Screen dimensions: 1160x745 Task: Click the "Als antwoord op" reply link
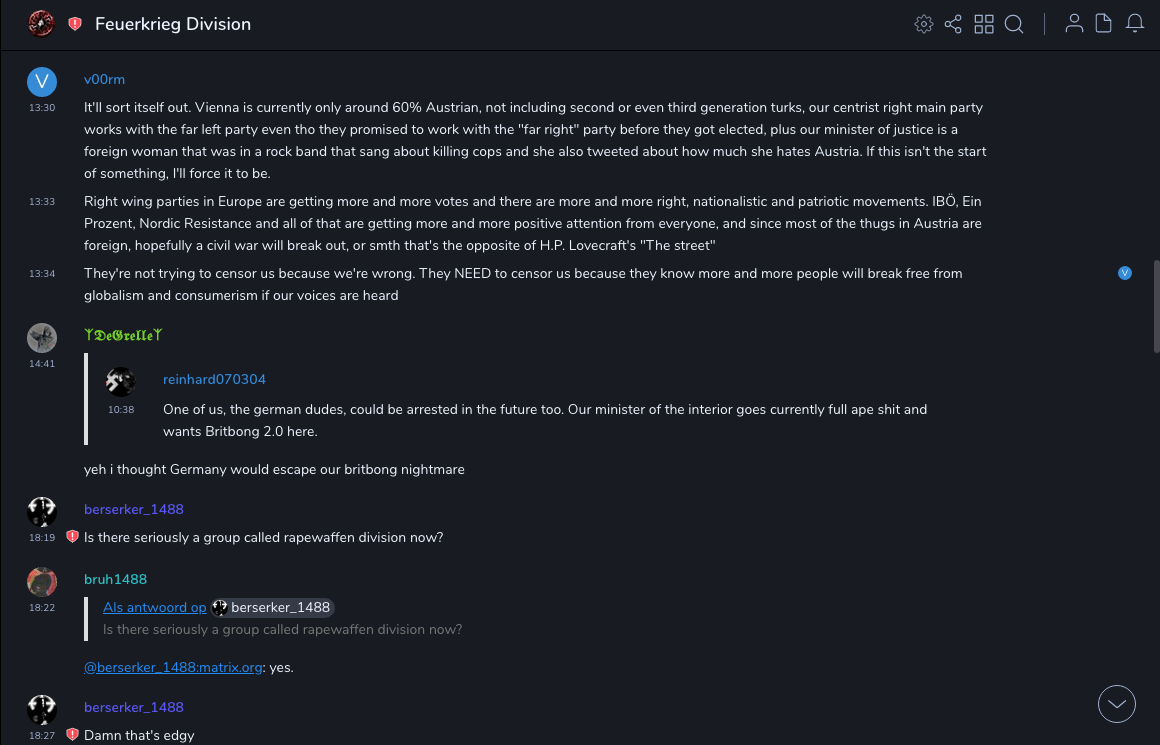[x=154, y=607]
